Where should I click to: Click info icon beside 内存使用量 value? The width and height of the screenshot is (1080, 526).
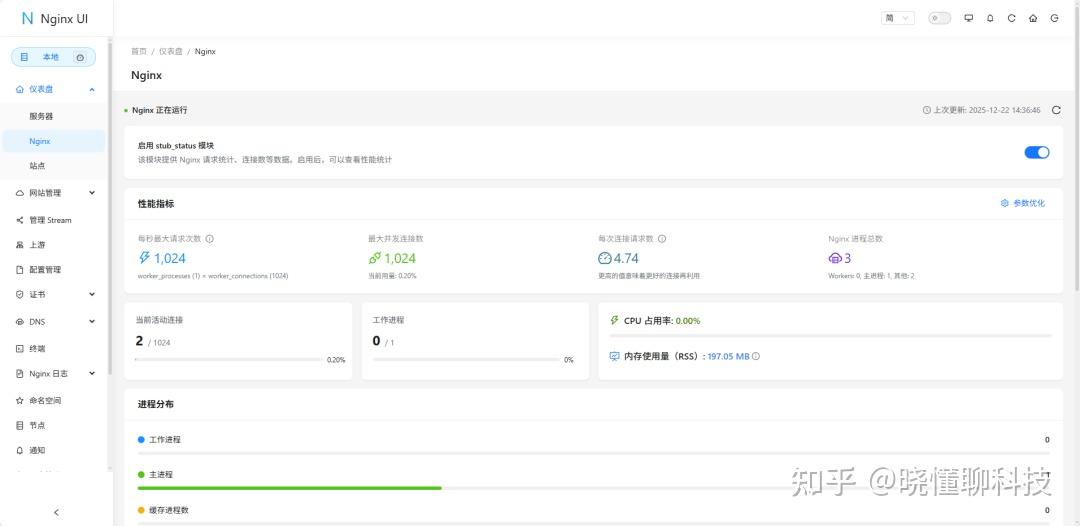(x=756, y=357)
